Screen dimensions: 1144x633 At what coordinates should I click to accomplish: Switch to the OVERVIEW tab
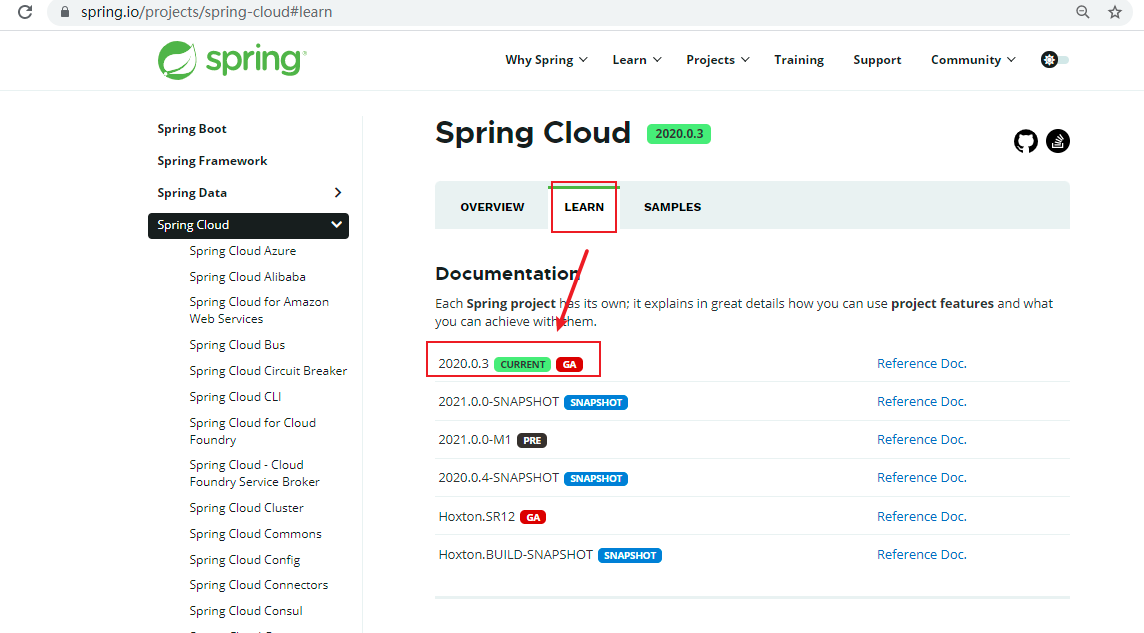tap(492, 207)
